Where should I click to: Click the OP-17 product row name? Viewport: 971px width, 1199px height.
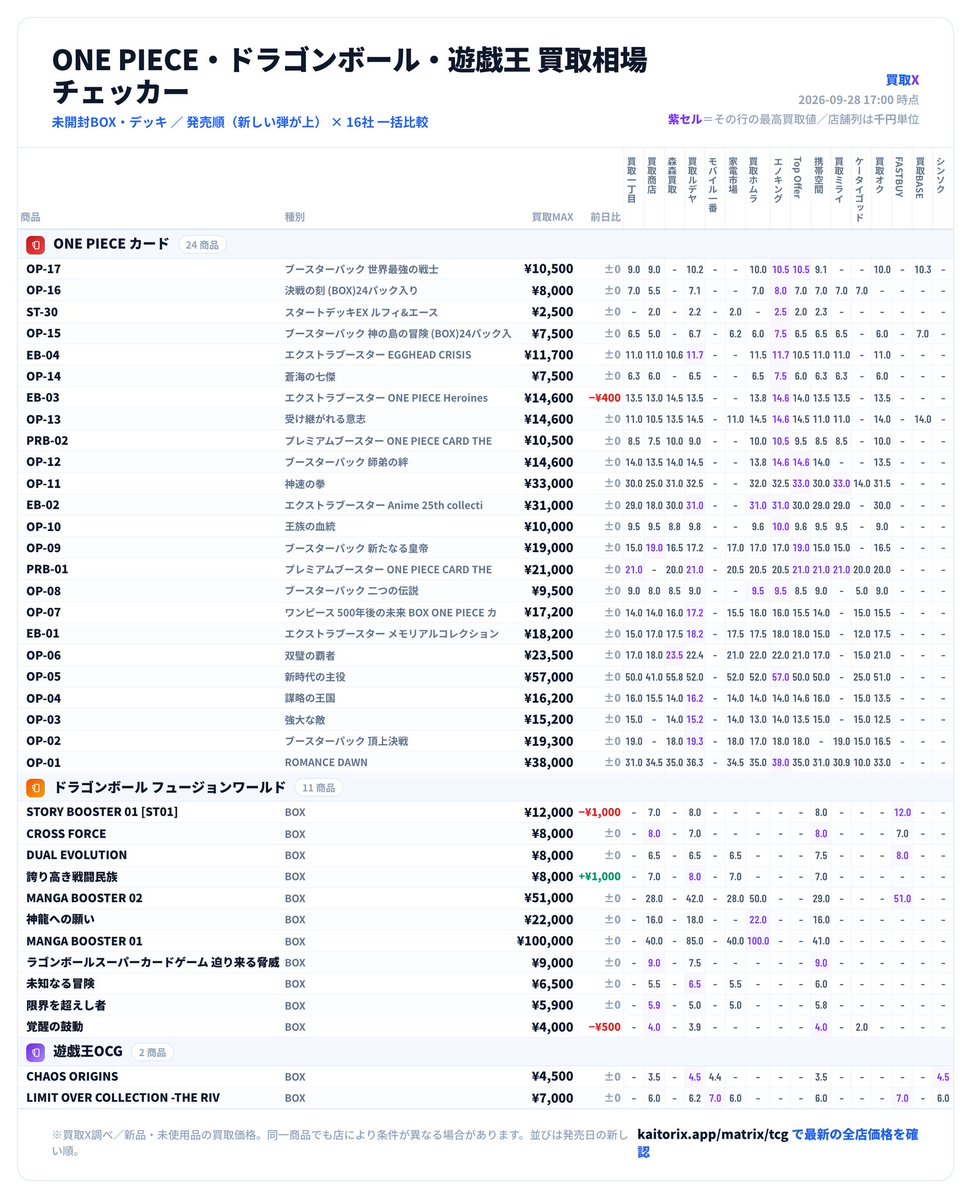[44, 269]
